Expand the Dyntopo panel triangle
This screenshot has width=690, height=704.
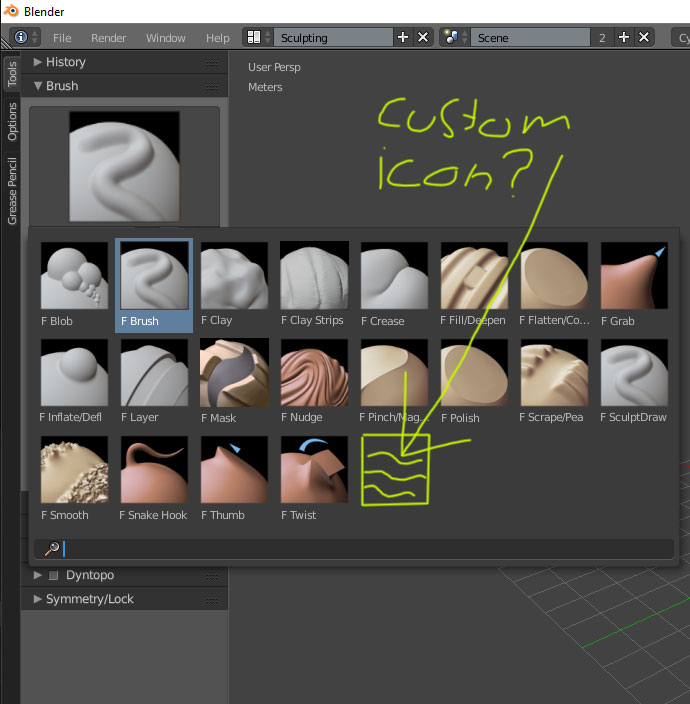(38, 575)
